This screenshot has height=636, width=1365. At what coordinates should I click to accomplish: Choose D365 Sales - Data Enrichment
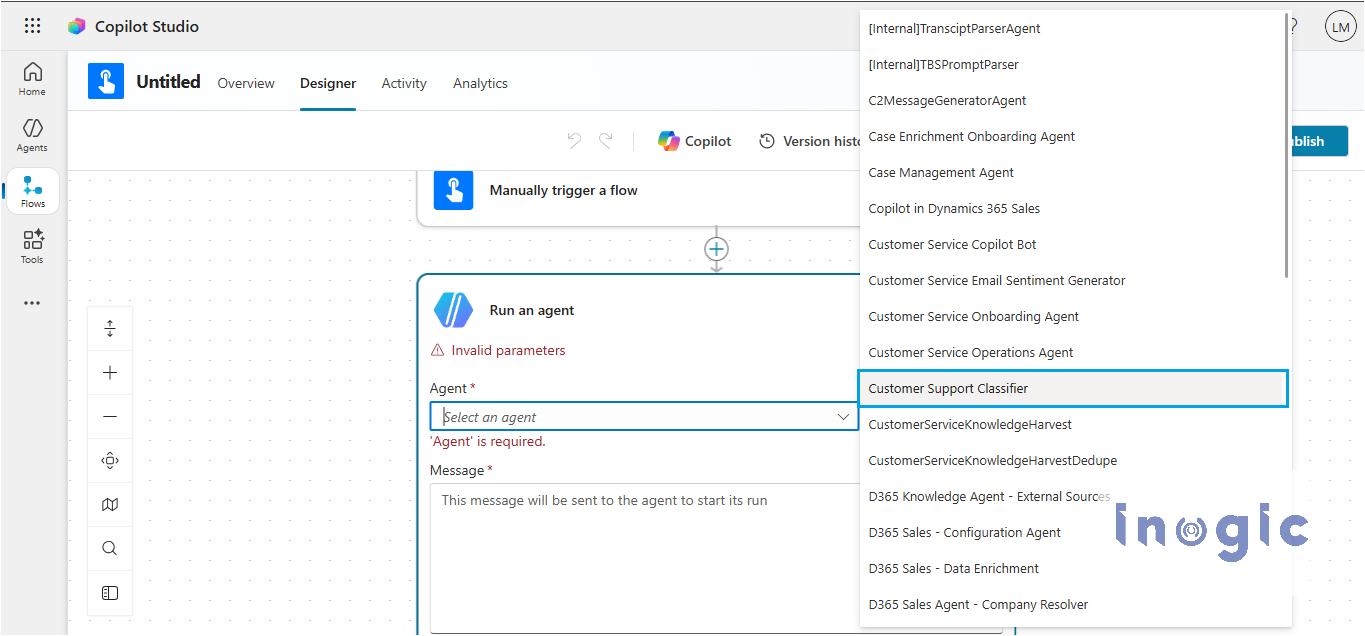pyautogui.click(x=1072, y=568)
